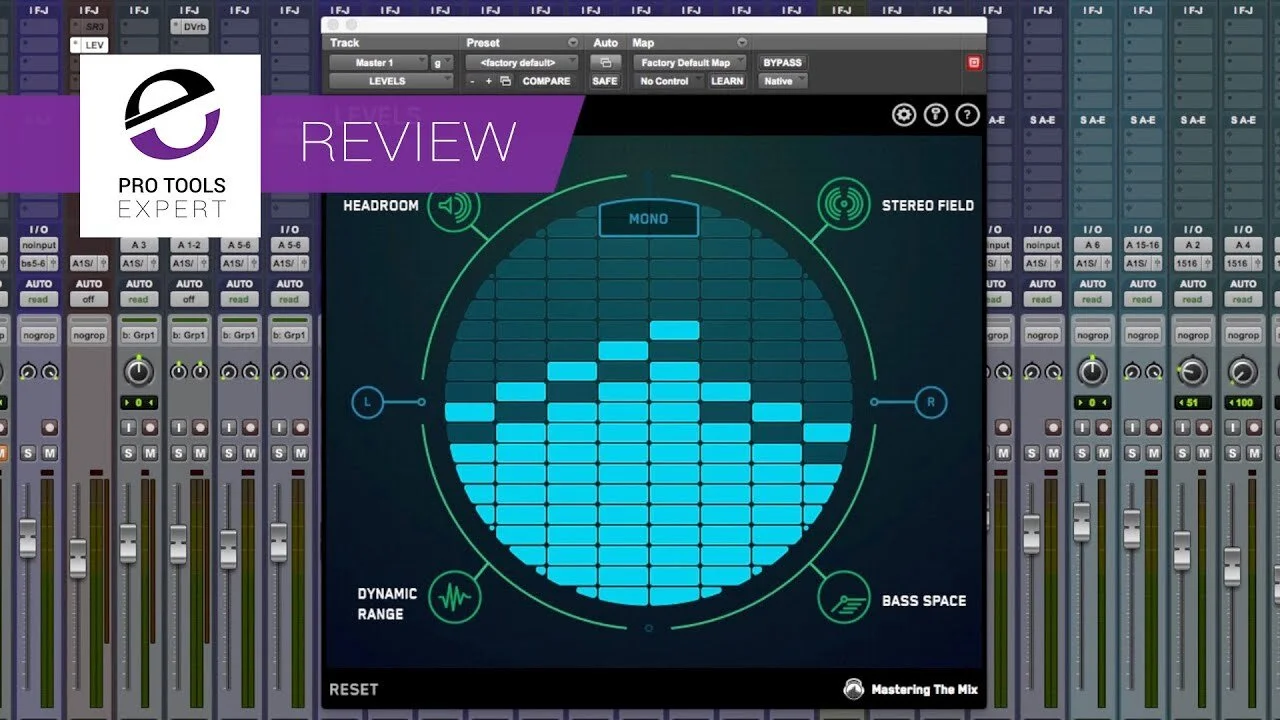This screenshot has width=1280, height=720.
Task: Click RESET in the LEVELS plug-in
Action: (x=354, y=689)
